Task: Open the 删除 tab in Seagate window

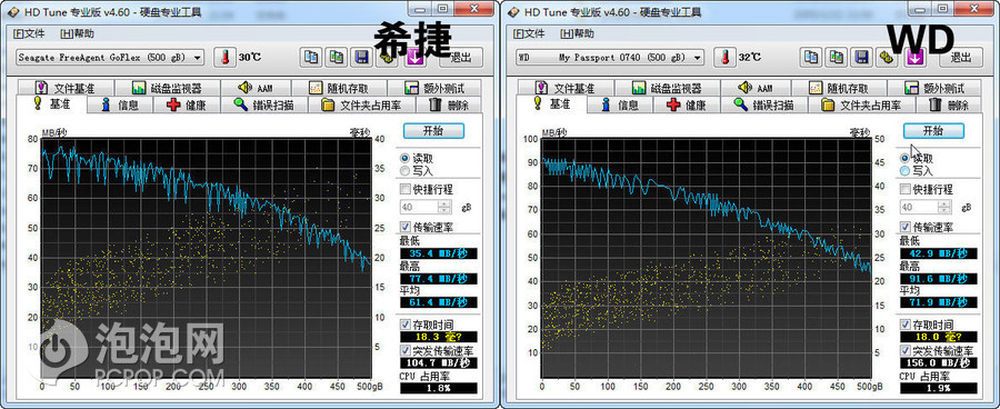Action: pos(450,105)
